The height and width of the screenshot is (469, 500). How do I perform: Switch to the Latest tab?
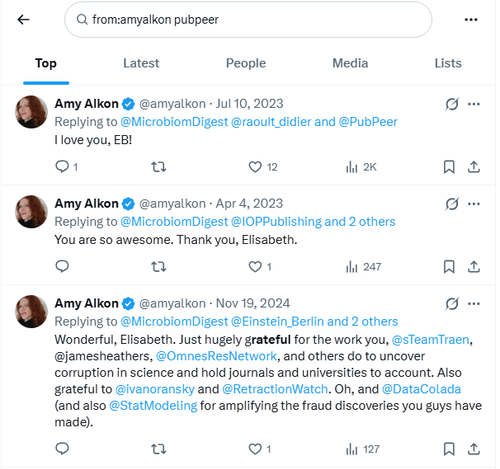(x=141, y=63)
